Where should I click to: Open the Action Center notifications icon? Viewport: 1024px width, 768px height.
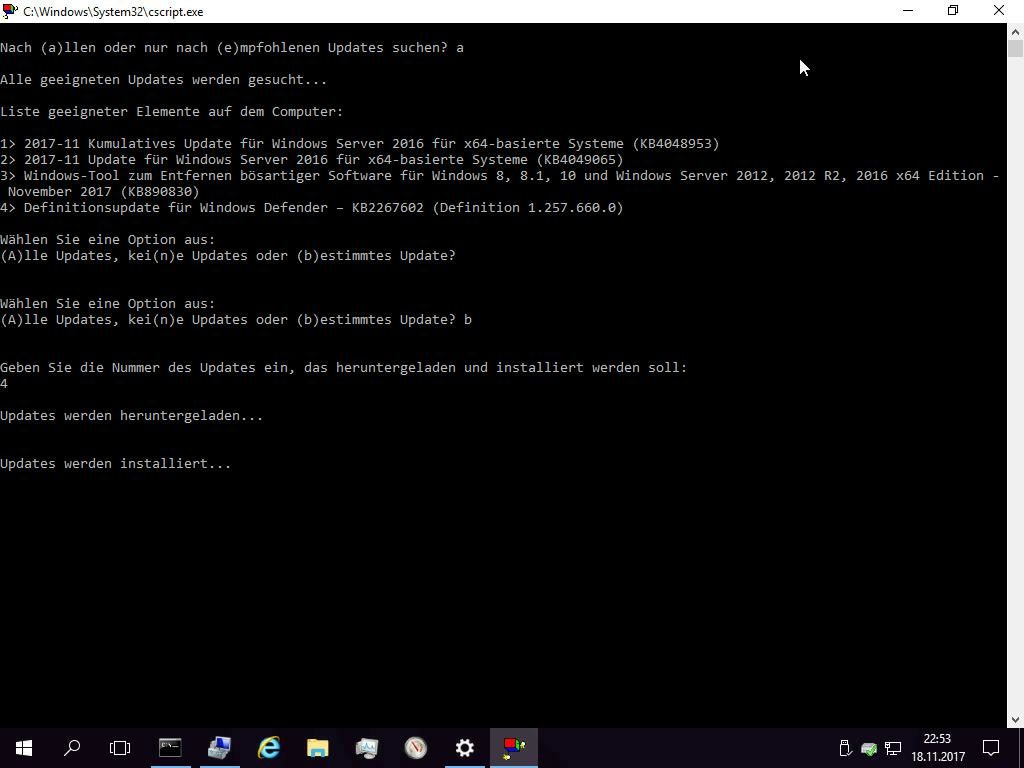point(991,747)
